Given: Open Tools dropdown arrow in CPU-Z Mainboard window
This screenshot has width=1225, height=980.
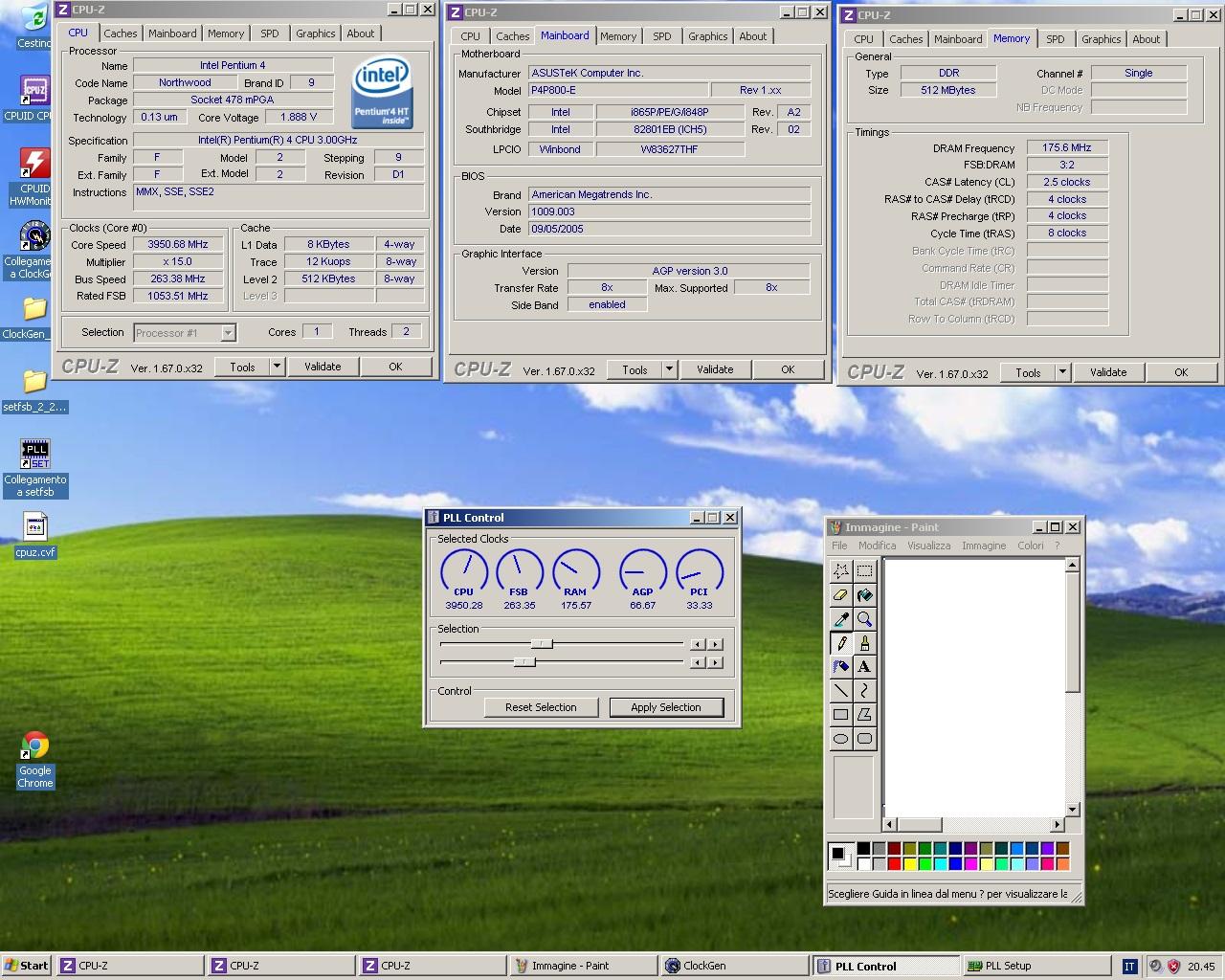Looking at the screenshot, I should [669, 369].
